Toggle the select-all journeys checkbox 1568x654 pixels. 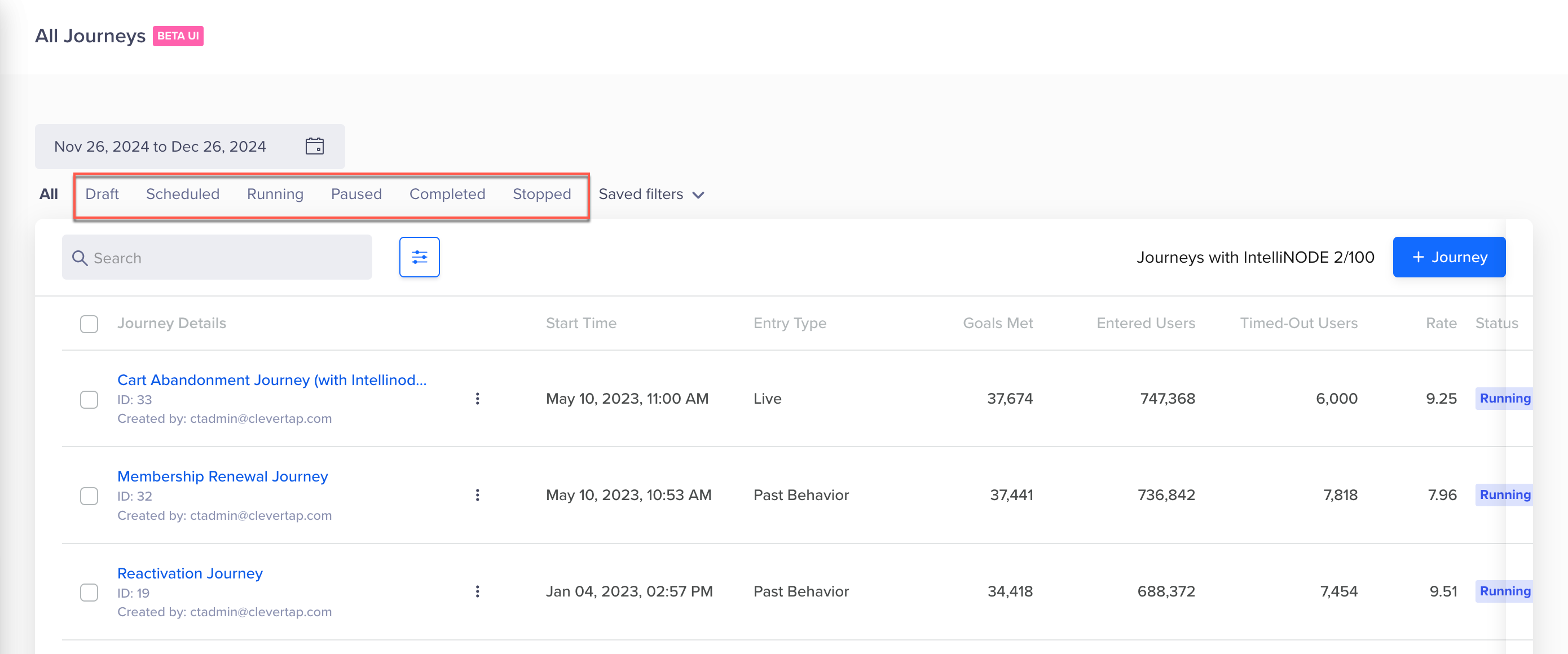click(x=89, y=324)
